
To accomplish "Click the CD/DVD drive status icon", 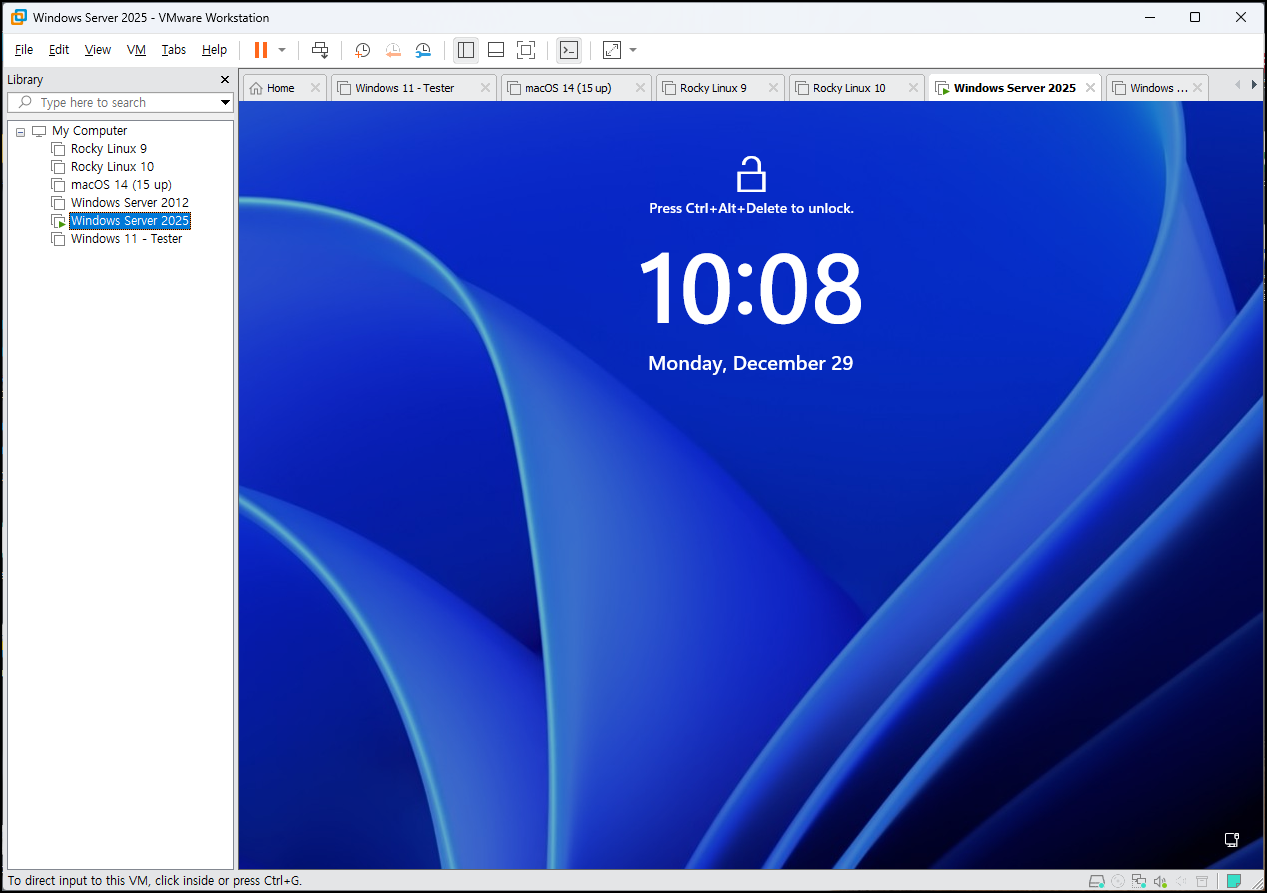I will click(x=1118, y=881).
